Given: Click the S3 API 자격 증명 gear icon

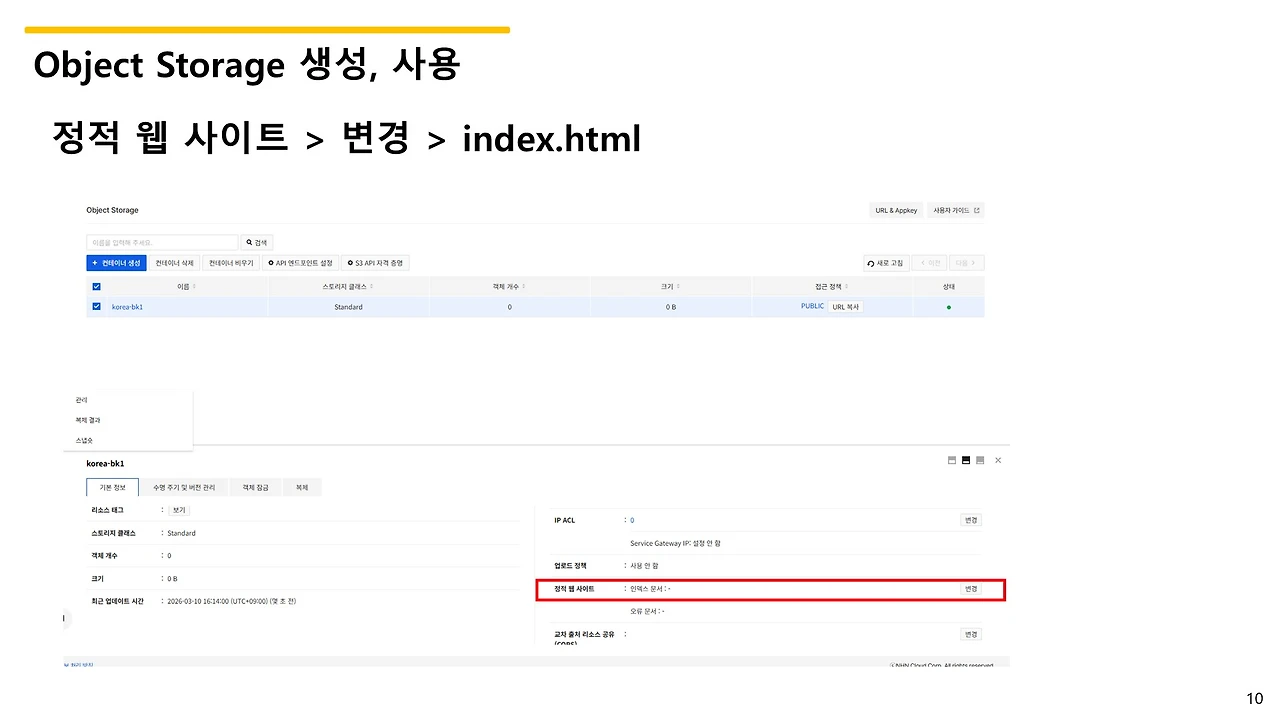Looking at the screenshot, I should [351, 262].
